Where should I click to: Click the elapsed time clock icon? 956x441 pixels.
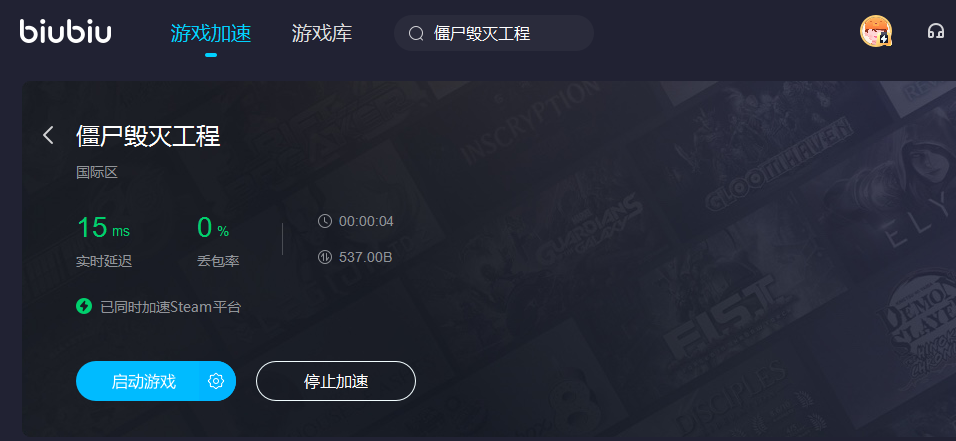pyautogui.click(x=324, y=221)
